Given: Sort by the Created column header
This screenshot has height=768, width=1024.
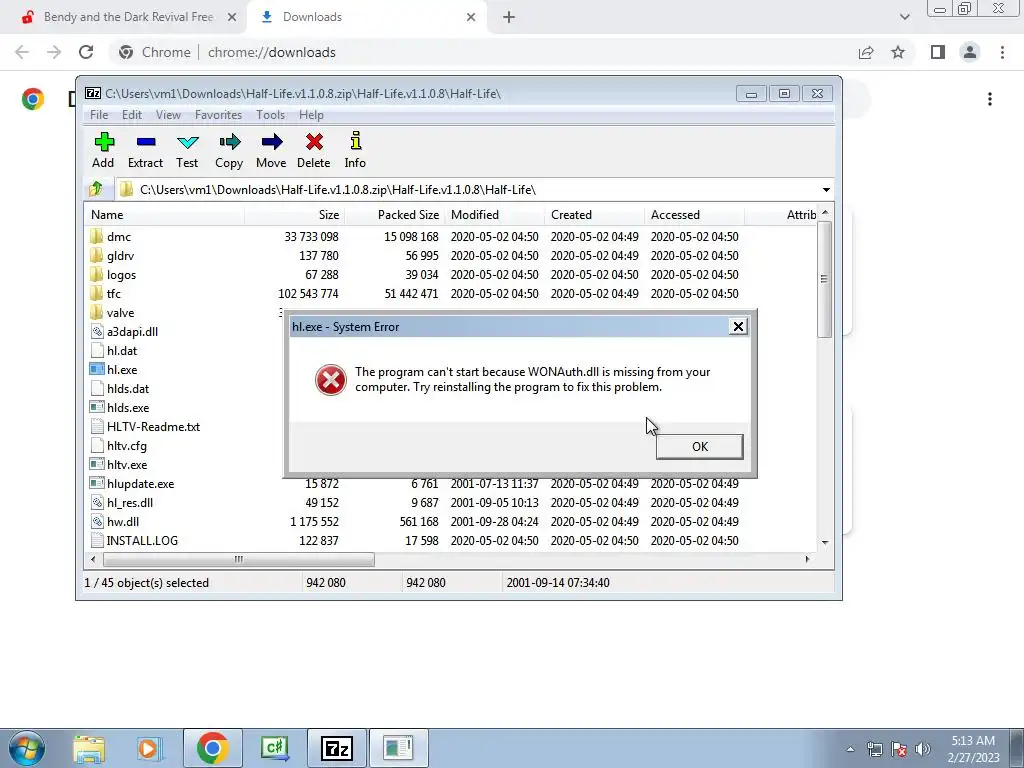Looking at the screenshot, I should (594, 215).
